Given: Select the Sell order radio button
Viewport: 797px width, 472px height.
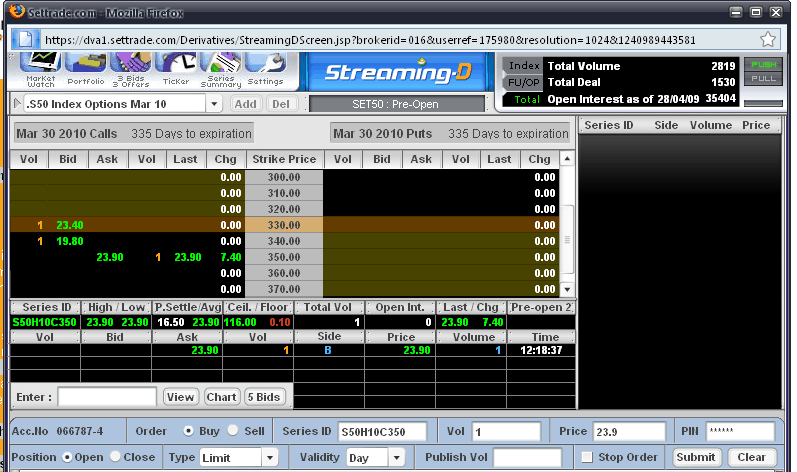Looking at the screenshot, I should [233, 430].
